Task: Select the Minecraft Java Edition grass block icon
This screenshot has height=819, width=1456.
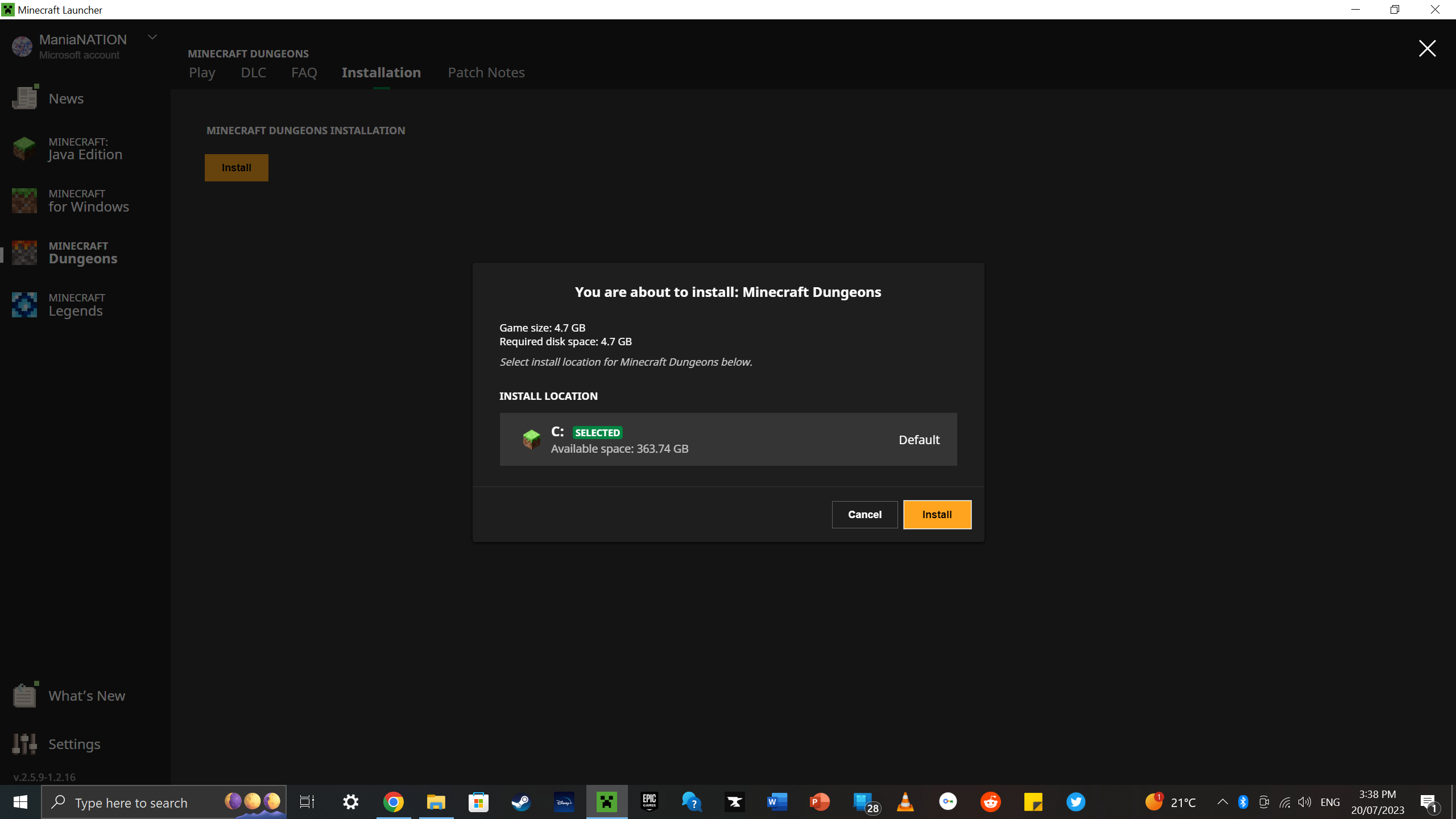Action: click(24, 148)
